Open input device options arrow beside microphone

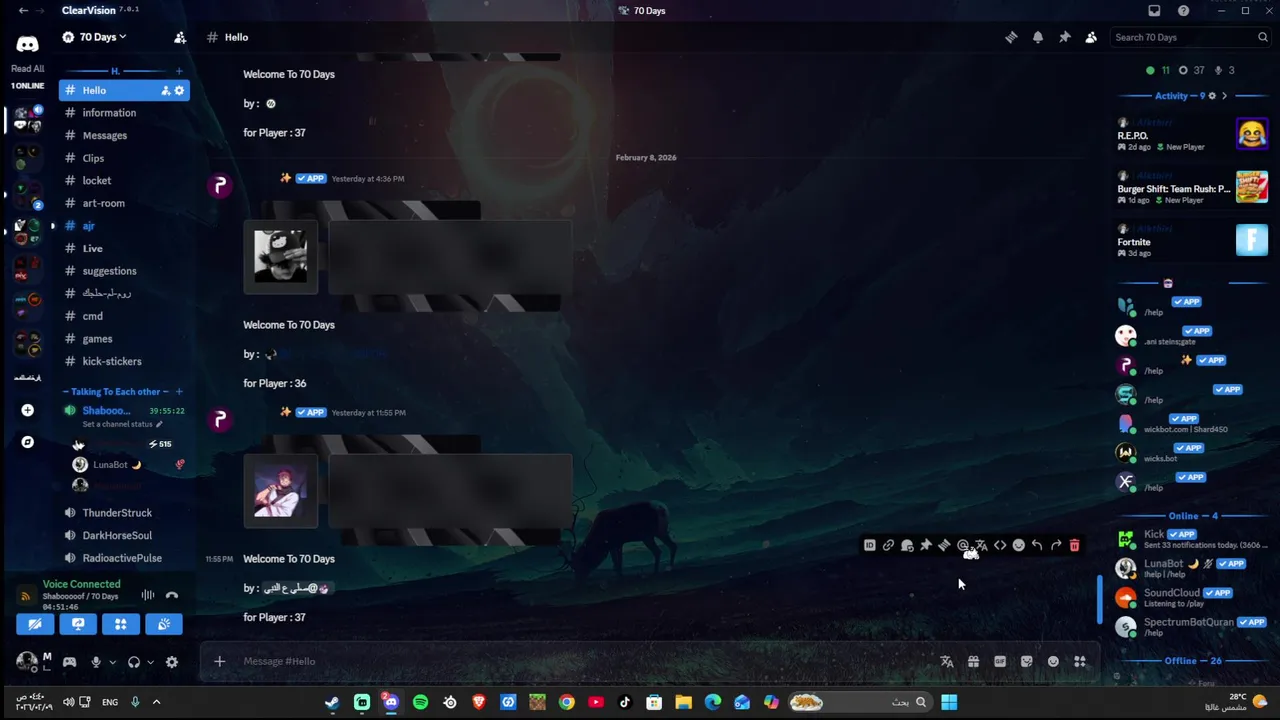[112, 662]
